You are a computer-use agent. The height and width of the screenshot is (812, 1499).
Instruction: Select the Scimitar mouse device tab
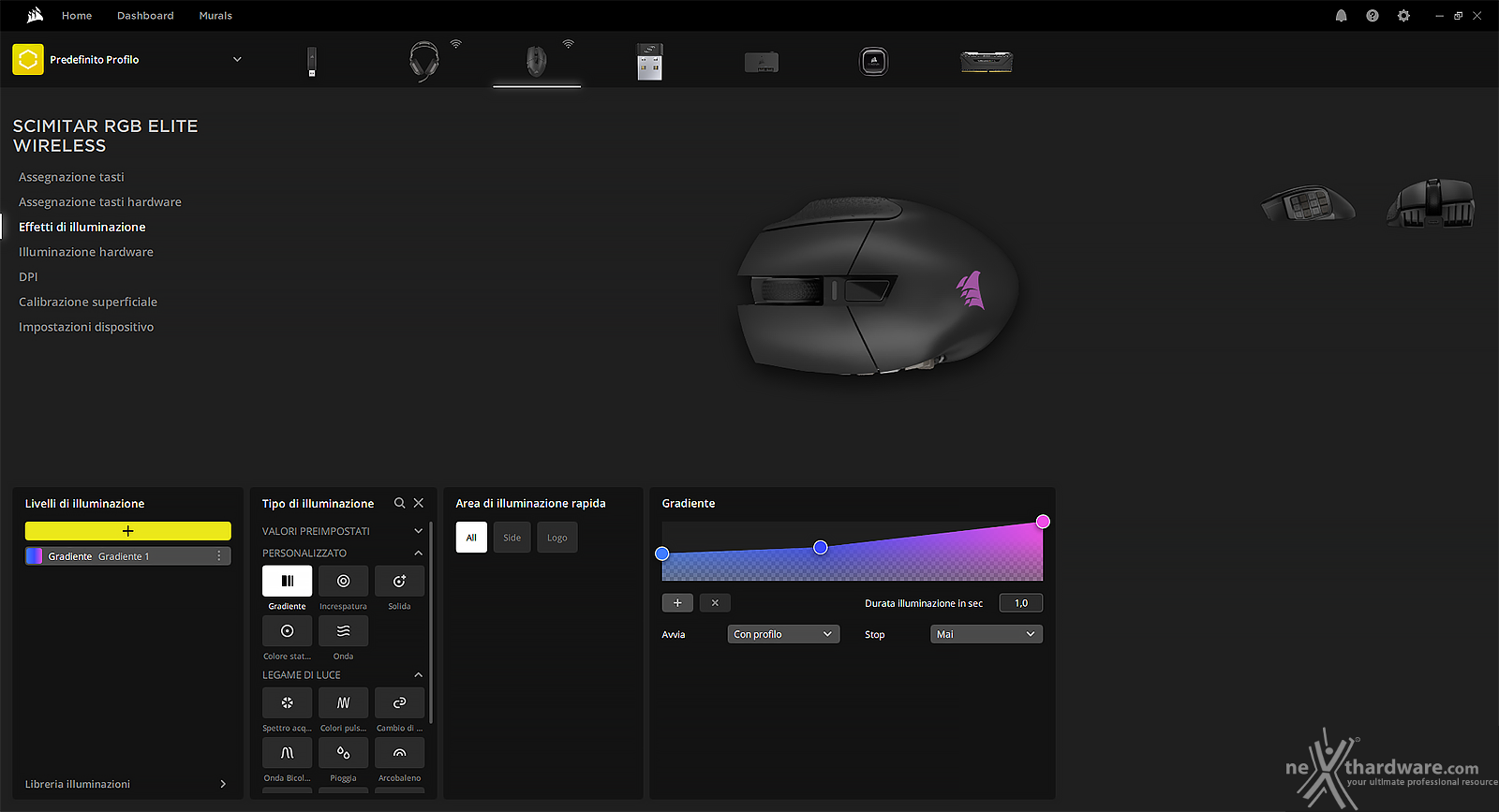537,62
